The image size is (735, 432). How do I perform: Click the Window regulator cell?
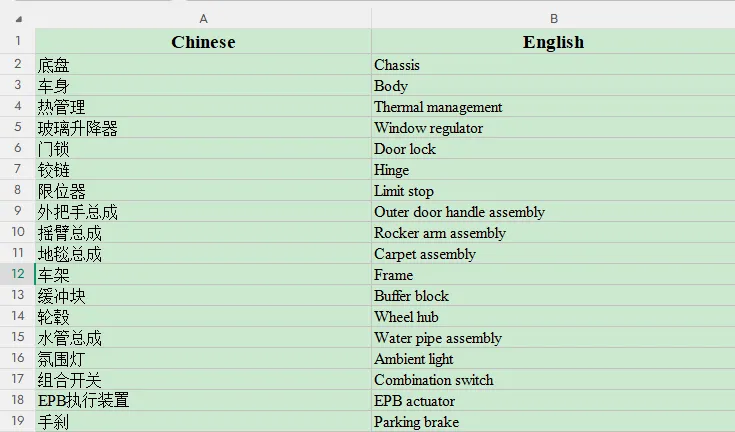point(553,127)
